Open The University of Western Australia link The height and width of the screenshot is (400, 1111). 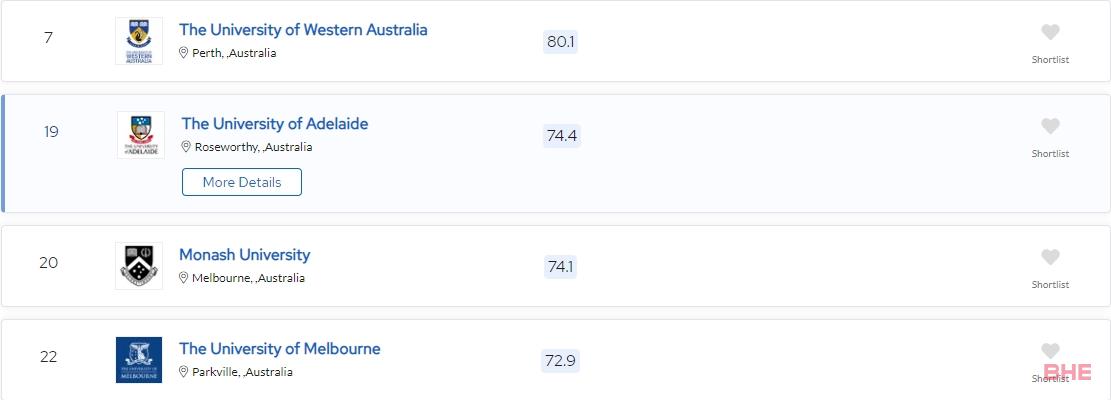[x=303, y=30]
